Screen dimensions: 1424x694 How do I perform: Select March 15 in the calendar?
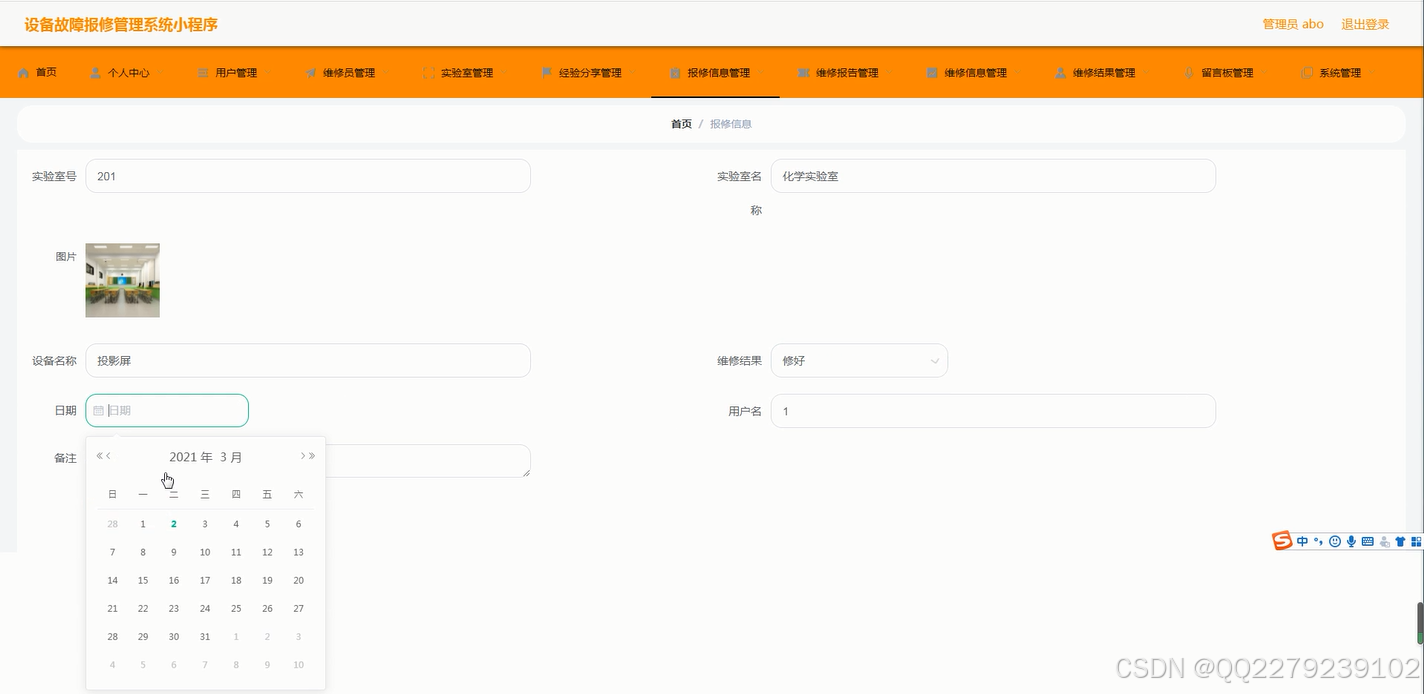tap(142, 580)
